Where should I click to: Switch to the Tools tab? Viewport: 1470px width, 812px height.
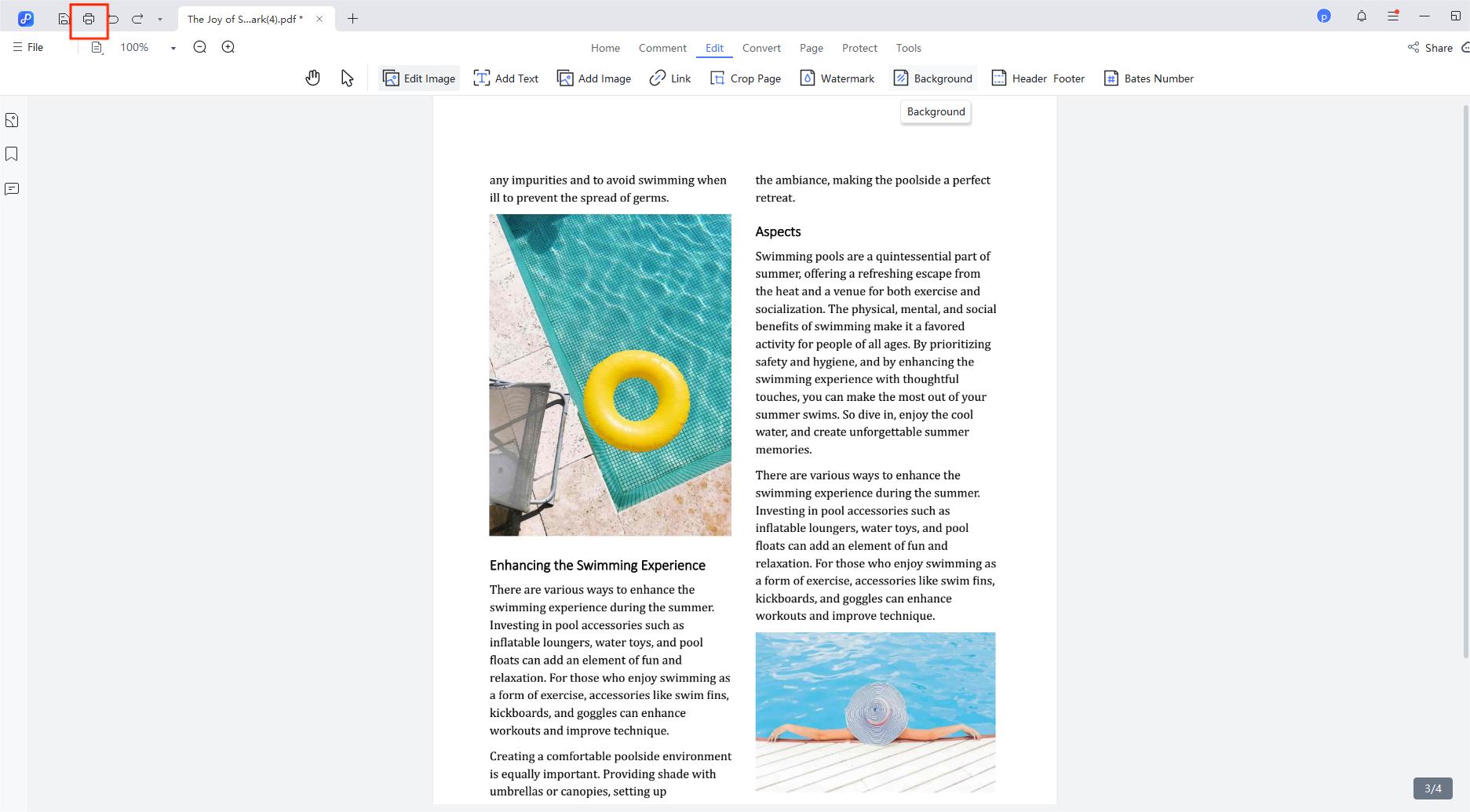(909, 48)
